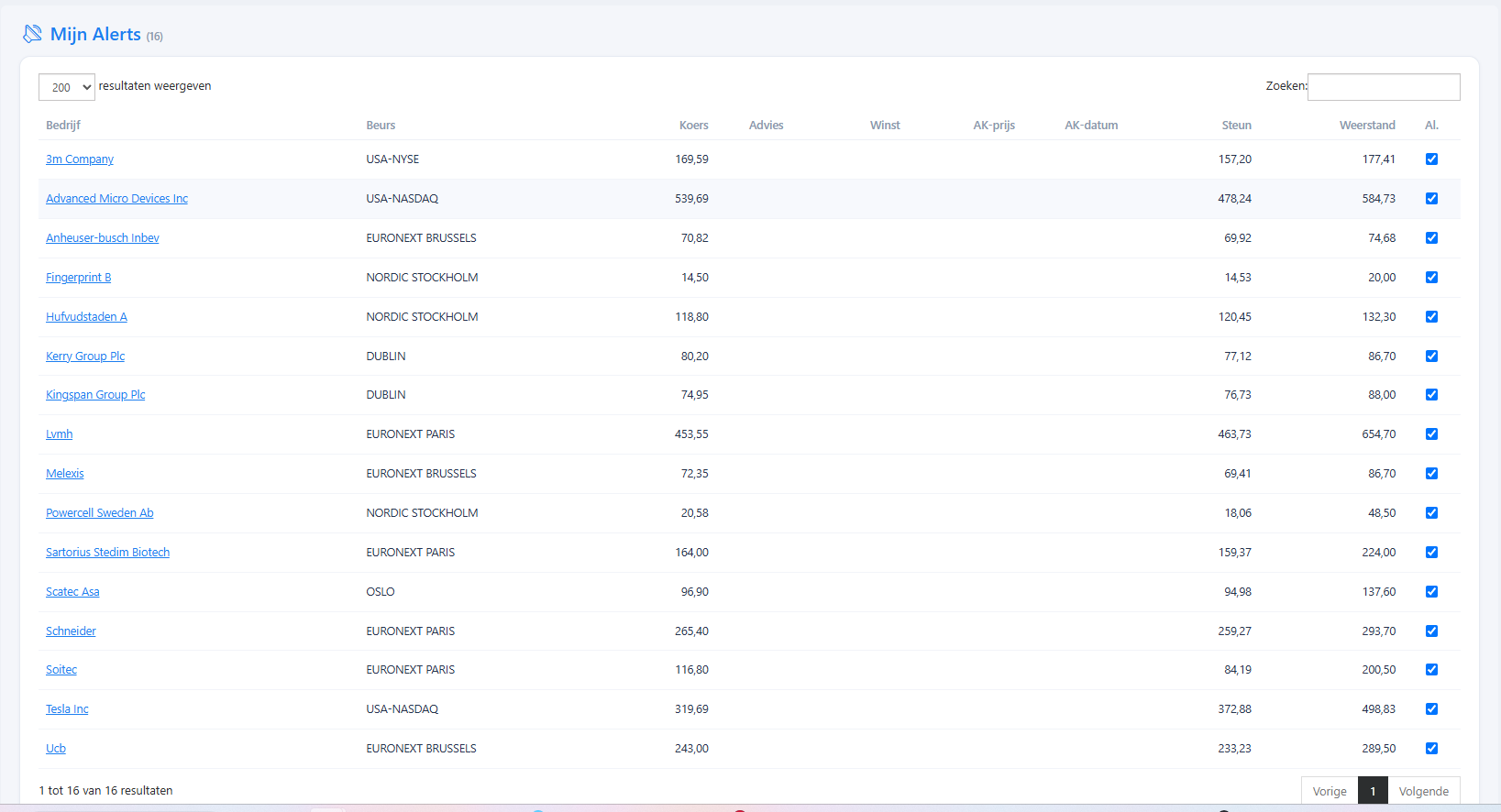Uncheck the alert checkbox for Scatec Asa
The width and height of the screenshot is (1501, 812).
click(x=1431, y=592)
